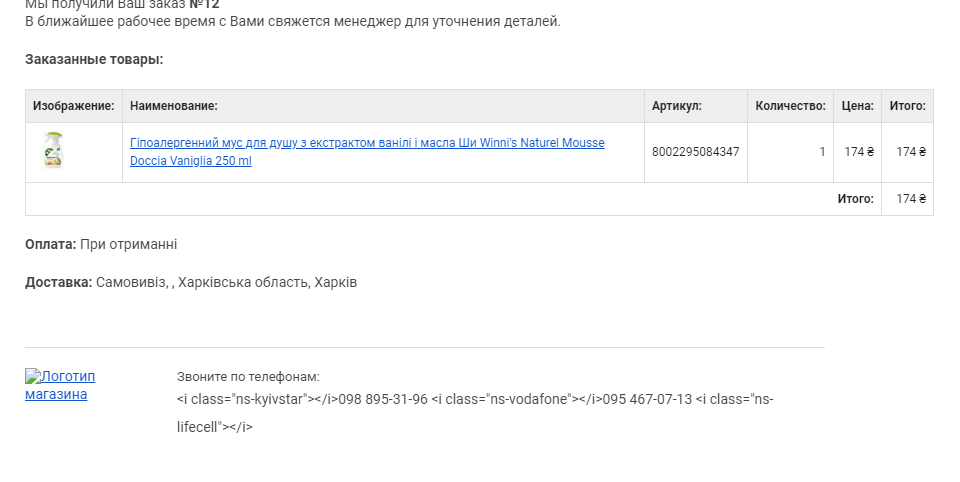
Task: Click the product spray bottle thumbnail
Action: (x=53, y=150)
